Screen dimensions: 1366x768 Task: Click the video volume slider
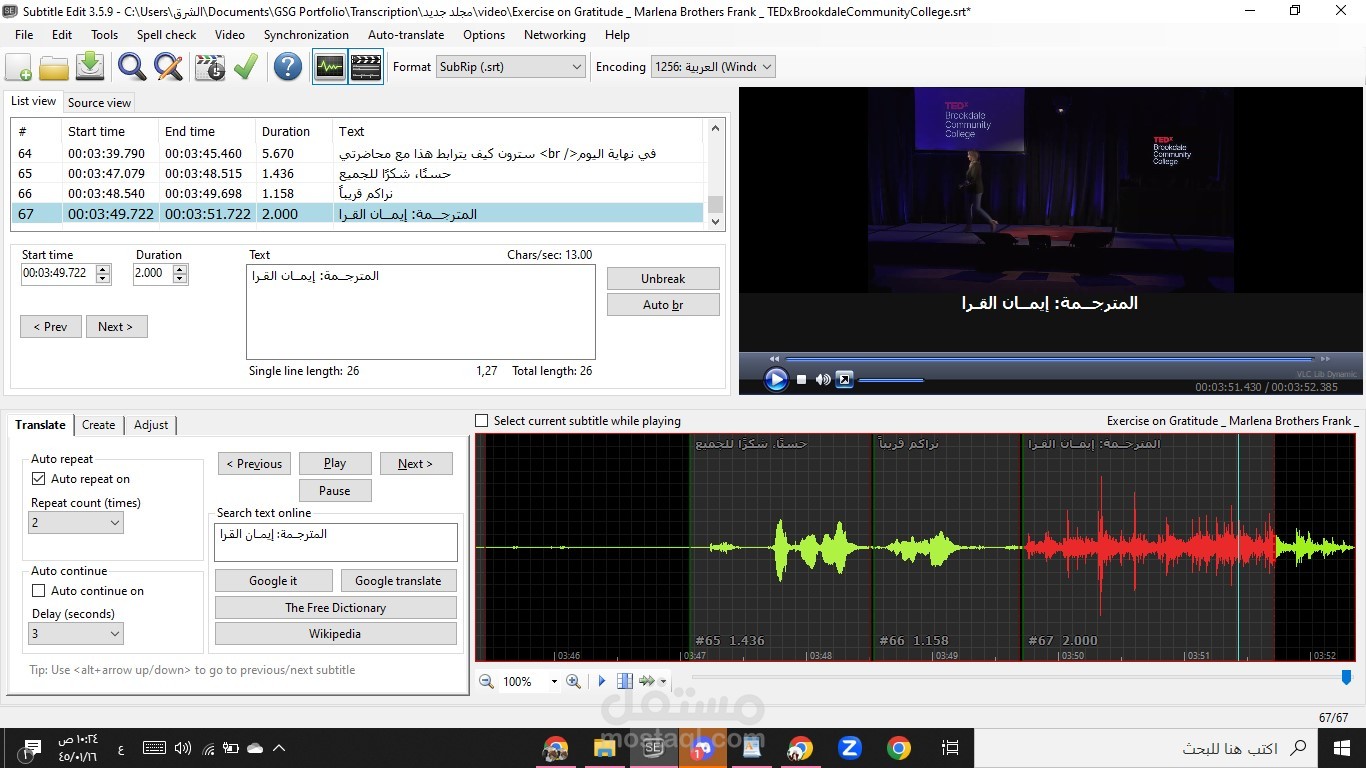click(x=891, y=380)
